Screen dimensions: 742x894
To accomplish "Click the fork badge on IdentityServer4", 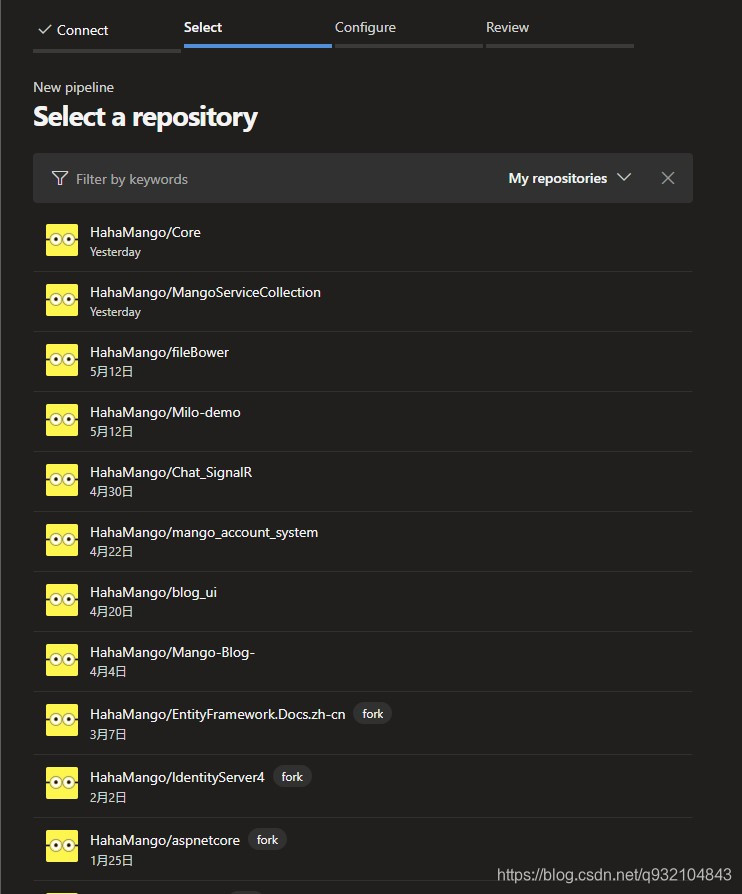I will pyautogui.click(x=292, y=777).
